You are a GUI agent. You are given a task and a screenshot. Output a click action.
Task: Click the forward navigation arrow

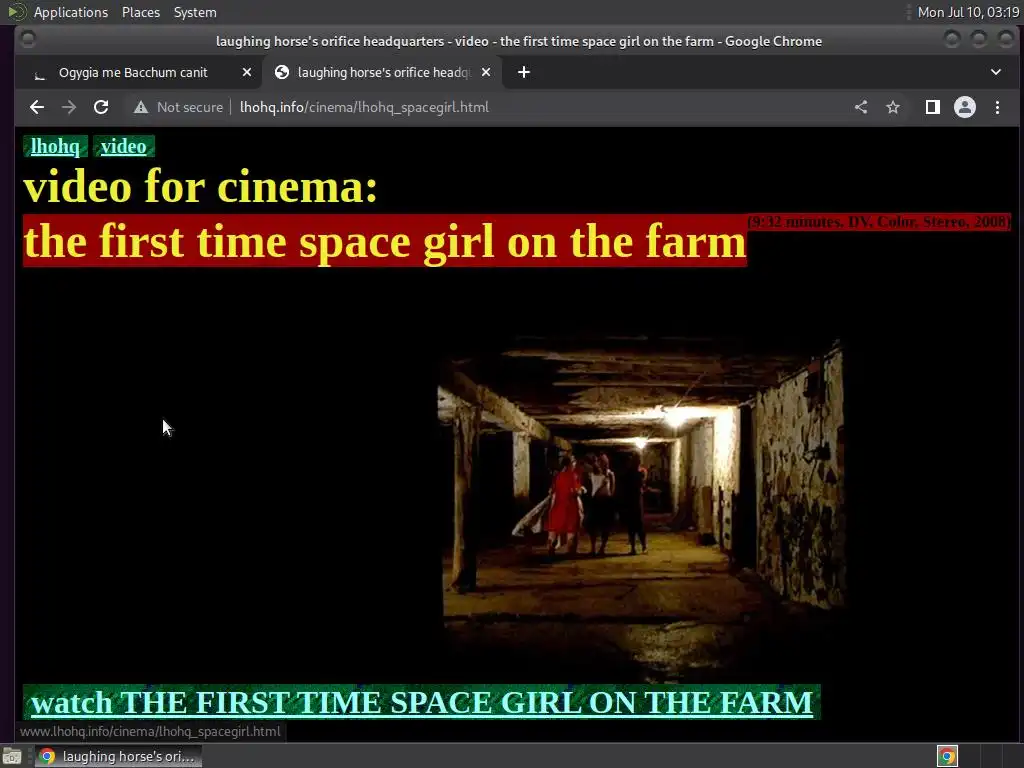click(69, 107)
